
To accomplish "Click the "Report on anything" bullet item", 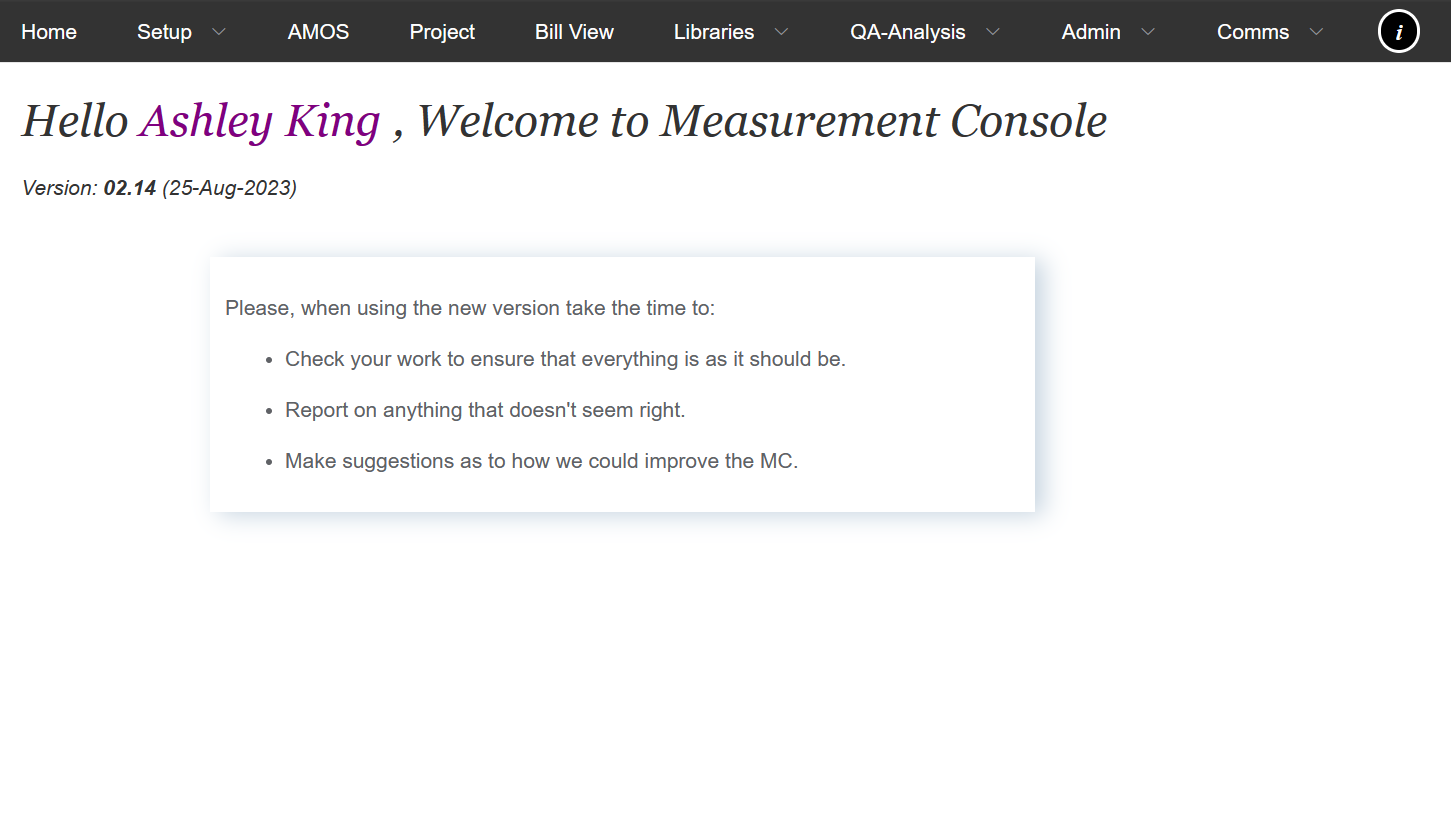I will coord(485,410).
